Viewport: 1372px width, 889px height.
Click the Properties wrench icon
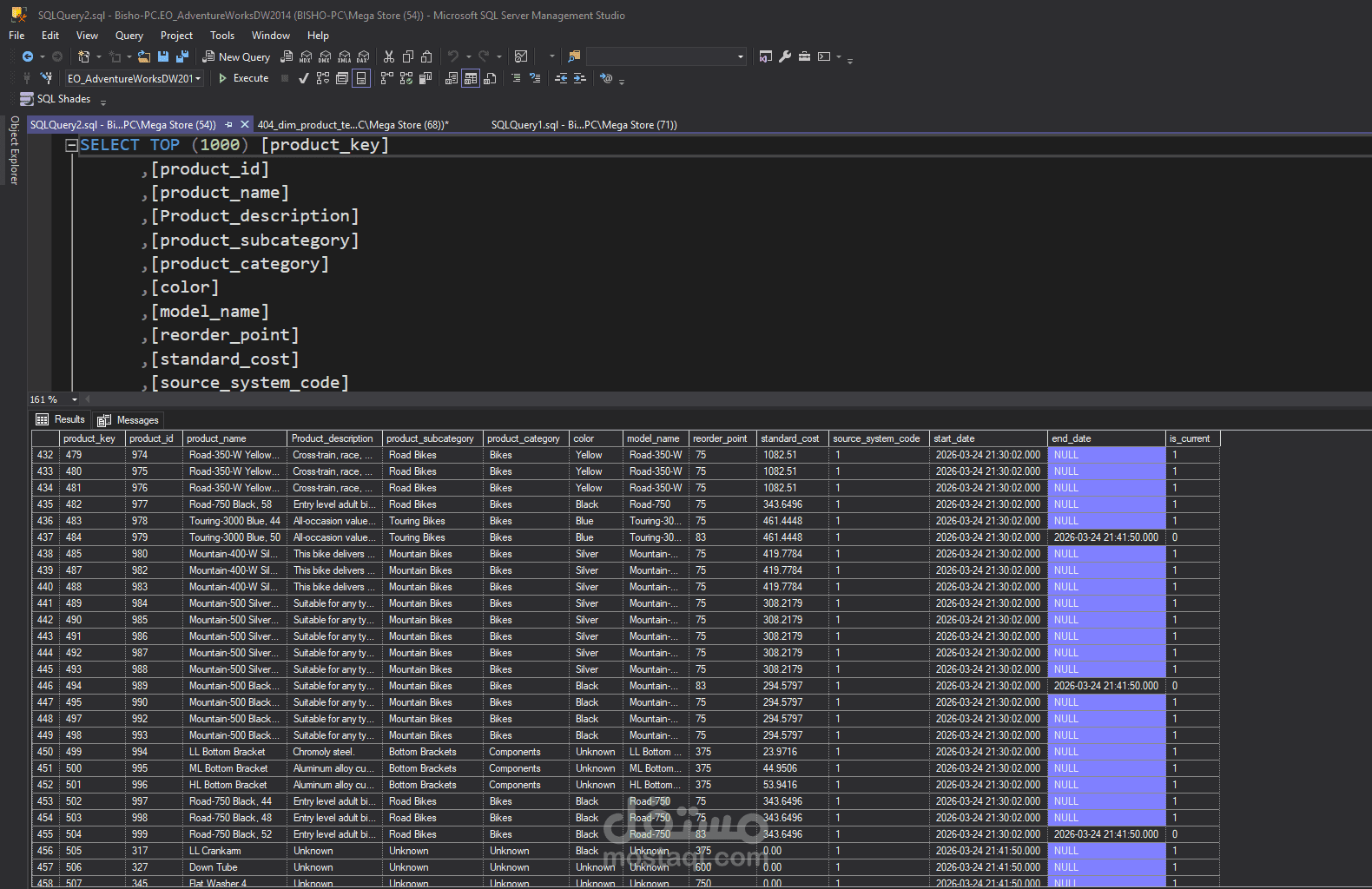tap(785, 56)
